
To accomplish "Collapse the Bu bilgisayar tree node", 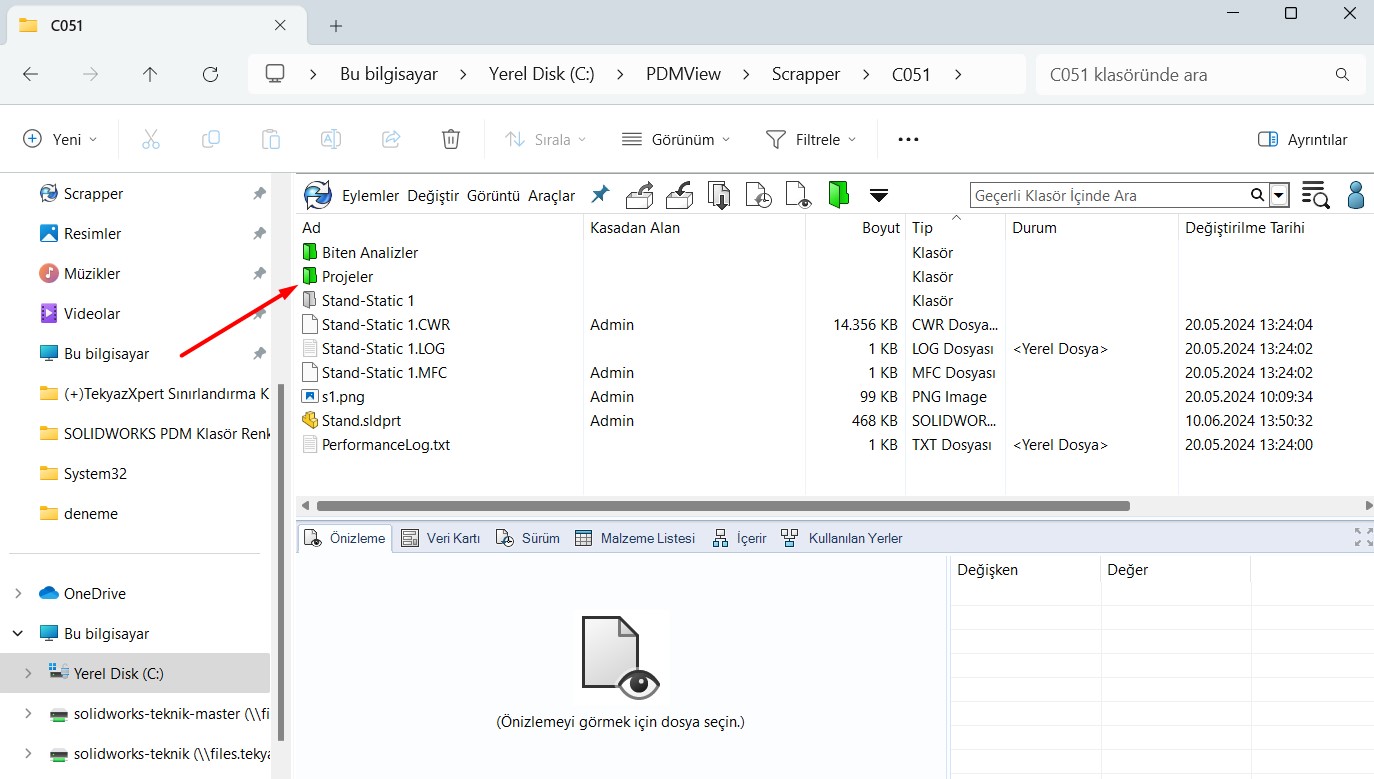I will pyautogui.click(x=18, y=633).
